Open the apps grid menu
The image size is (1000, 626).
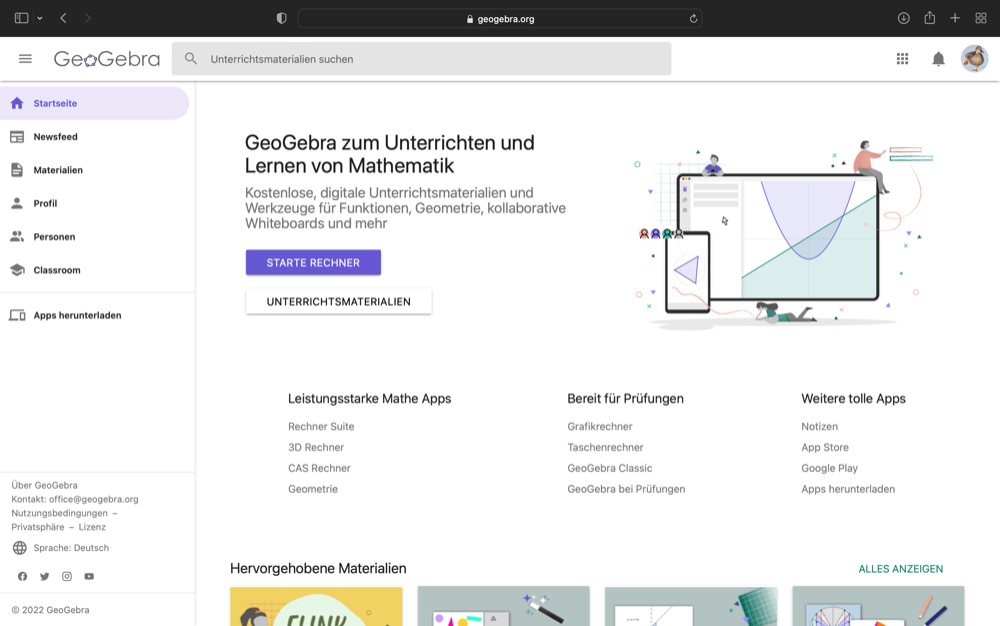[902, 59]
